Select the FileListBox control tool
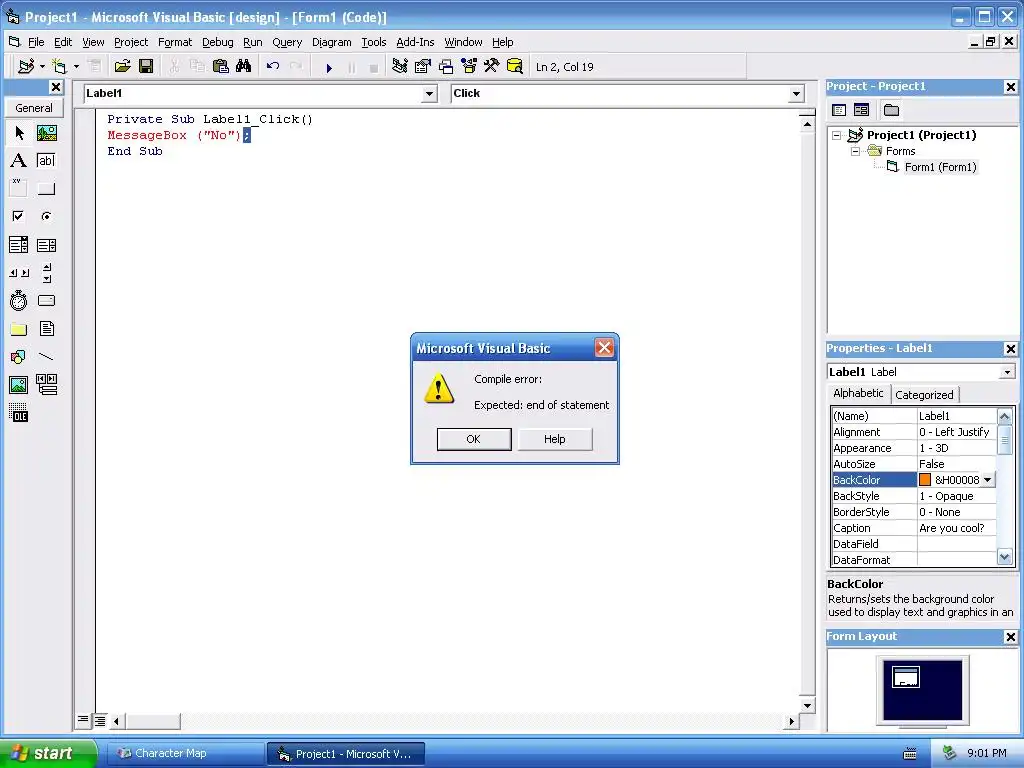This screenshot has height=768, width=1024. coord(46,328)
